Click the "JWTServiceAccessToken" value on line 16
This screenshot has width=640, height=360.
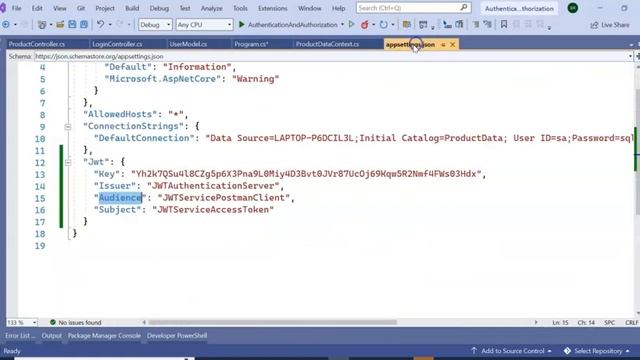pos(213,210)
